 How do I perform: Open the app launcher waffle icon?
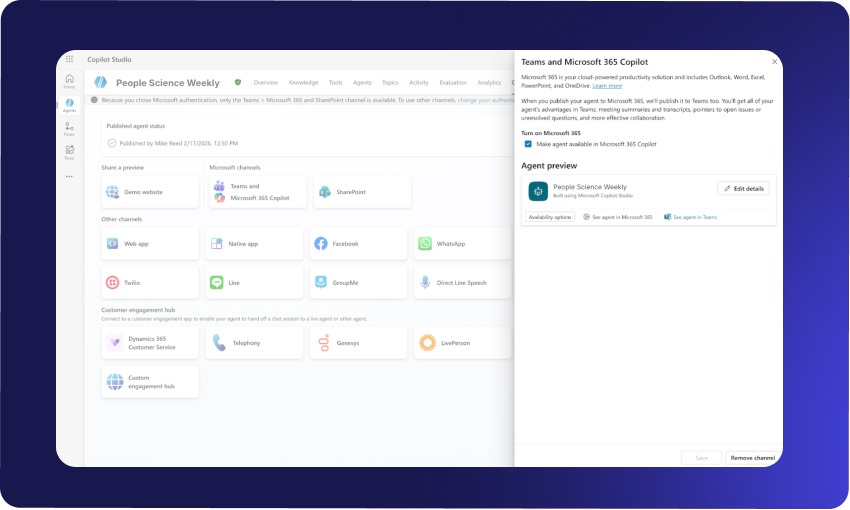tap(69, 60)
